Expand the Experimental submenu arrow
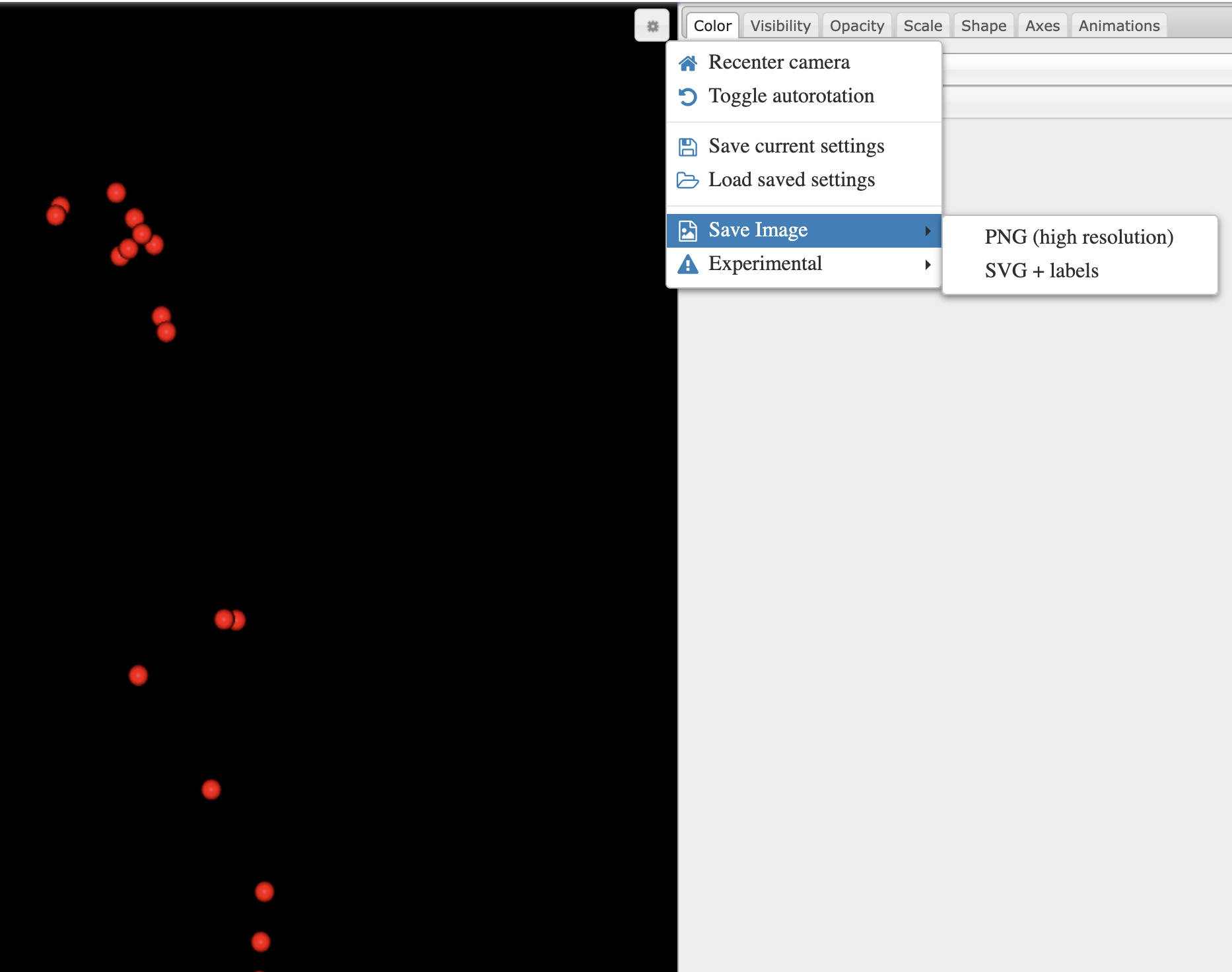 click(x=928, y=264)
